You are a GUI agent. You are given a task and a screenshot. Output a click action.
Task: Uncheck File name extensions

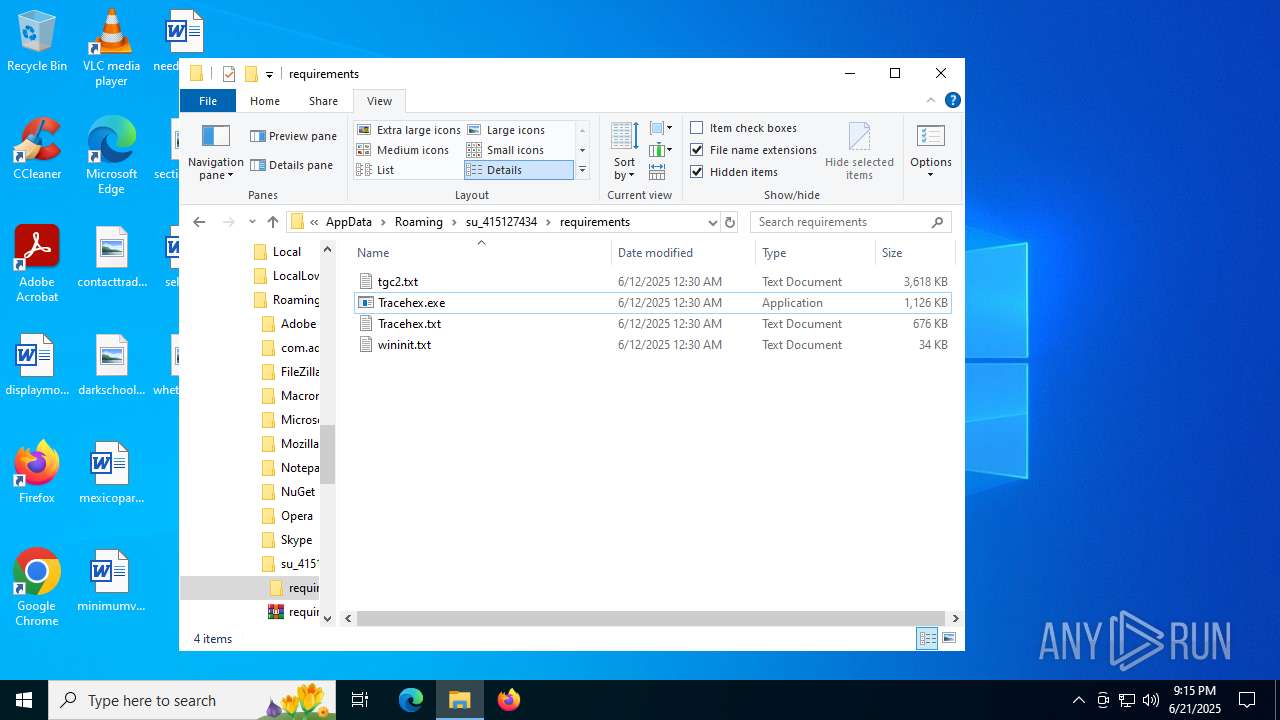pos(753,150)
